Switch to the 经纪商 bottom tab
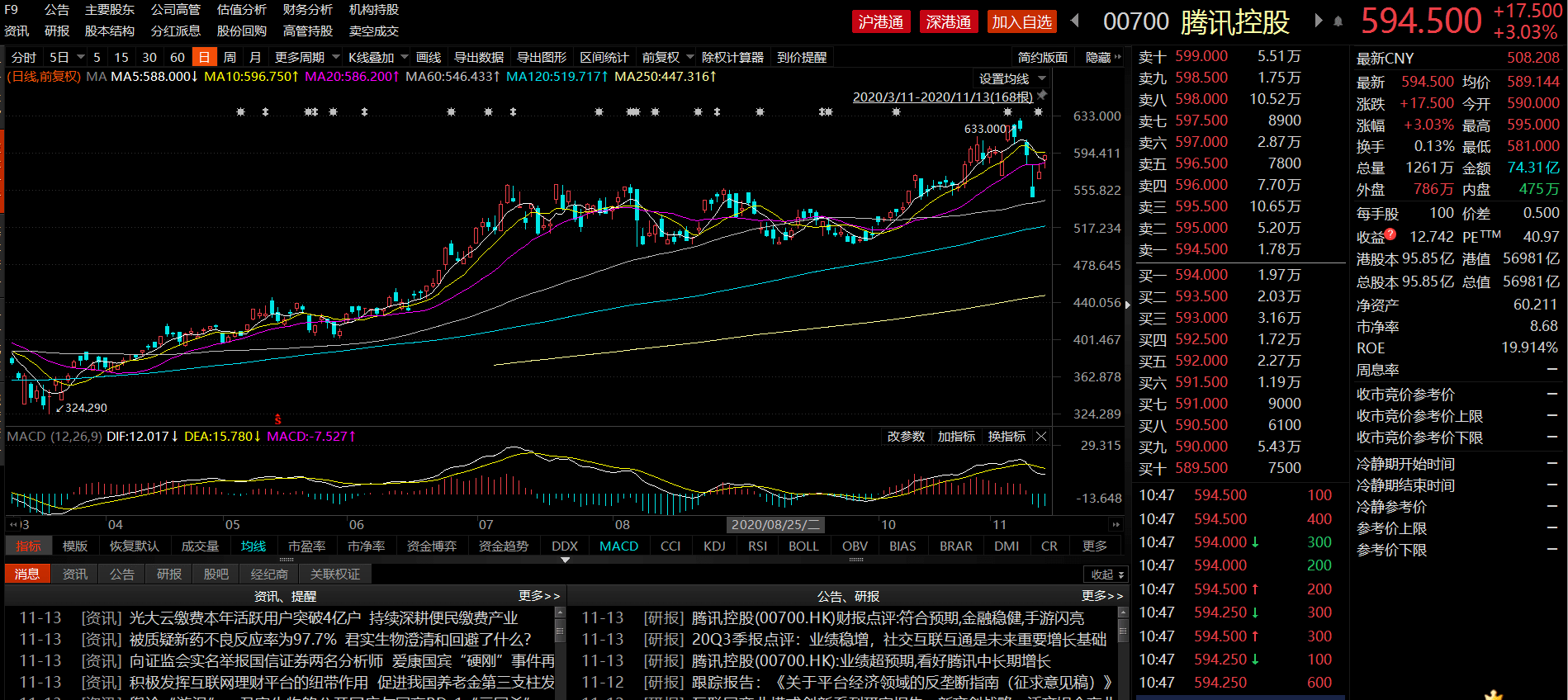The height and width of the screenshot is (700, 1568). (269, 575)
